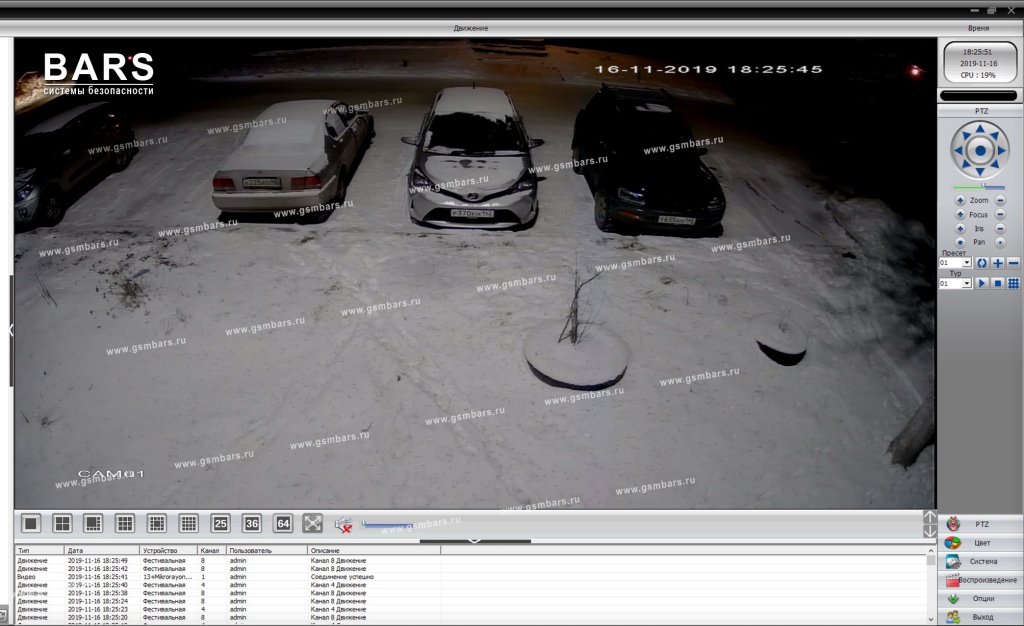Click the Движение header tab
Image resolution: width=1024 pixels, height=626 pixels.
click(x=471, y=28)
